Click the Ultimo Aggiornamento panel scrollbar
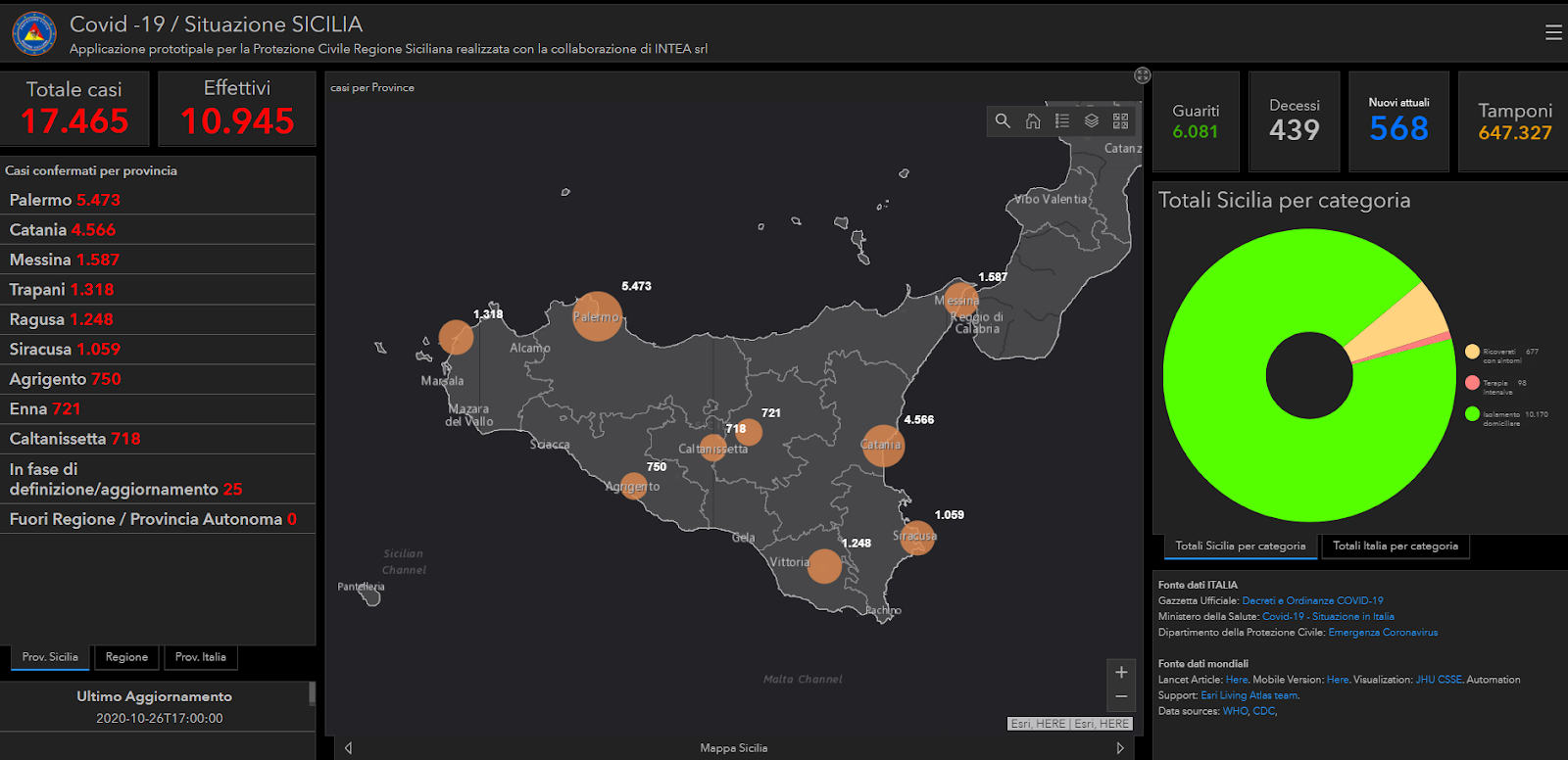The width and height of the screenshot is (1568, 760). (312, 693)
